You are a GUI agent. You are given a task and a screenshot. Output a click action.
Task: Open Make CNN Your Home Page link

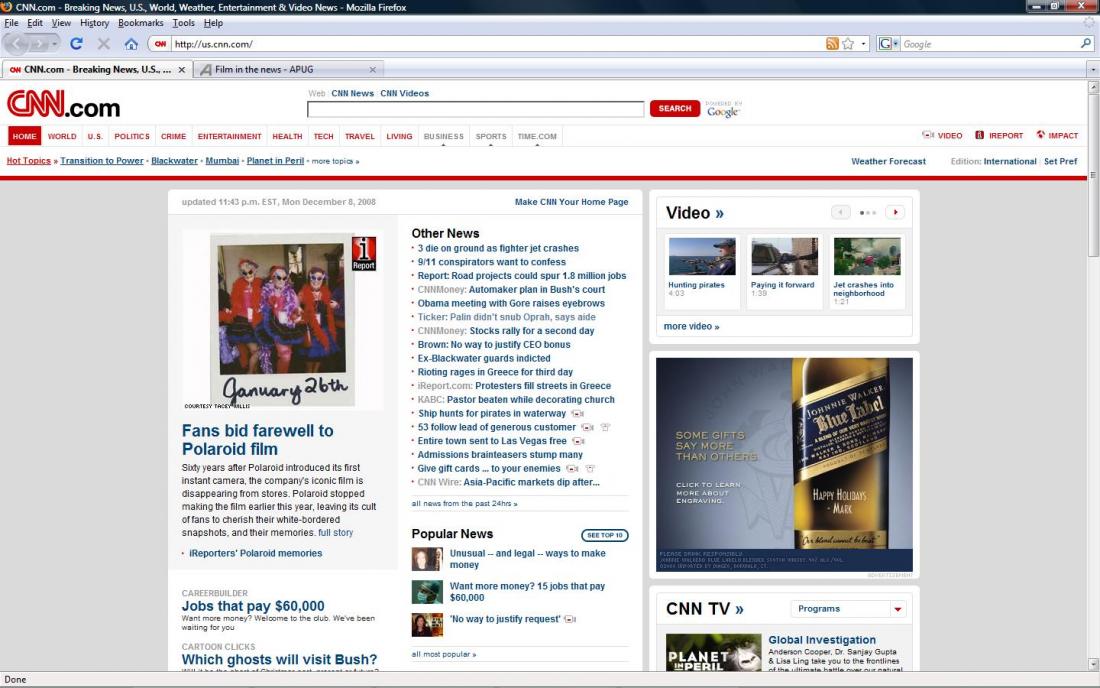pos(572,202)
